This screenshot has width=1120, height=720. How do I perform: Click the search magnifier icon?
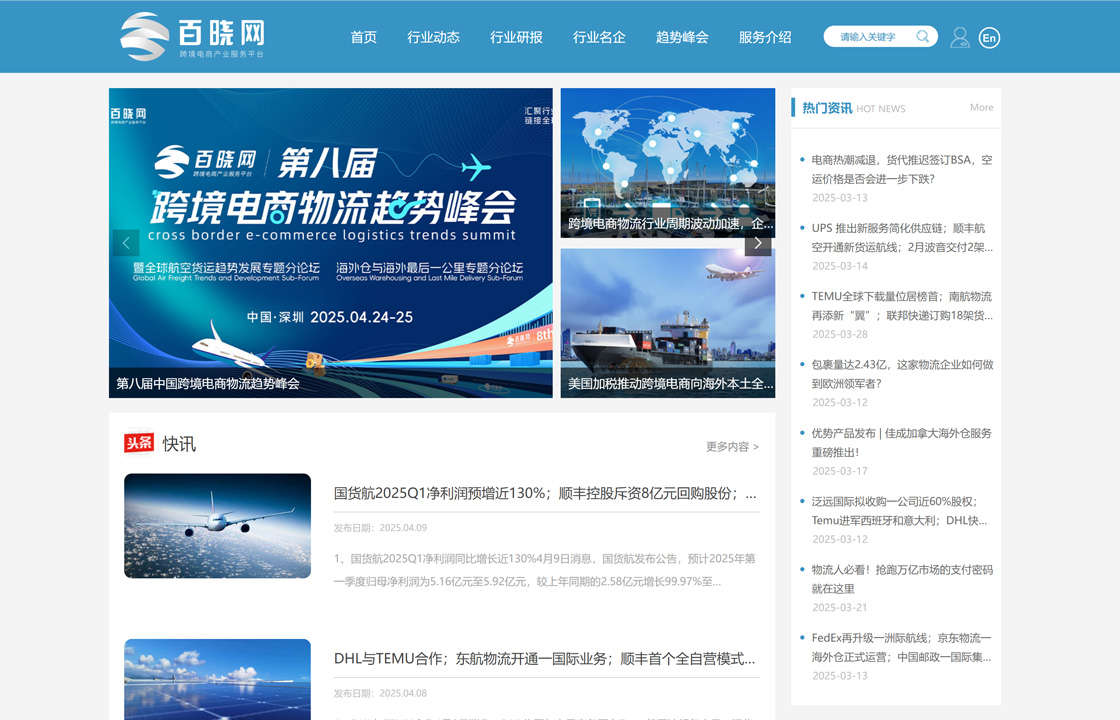923,36
